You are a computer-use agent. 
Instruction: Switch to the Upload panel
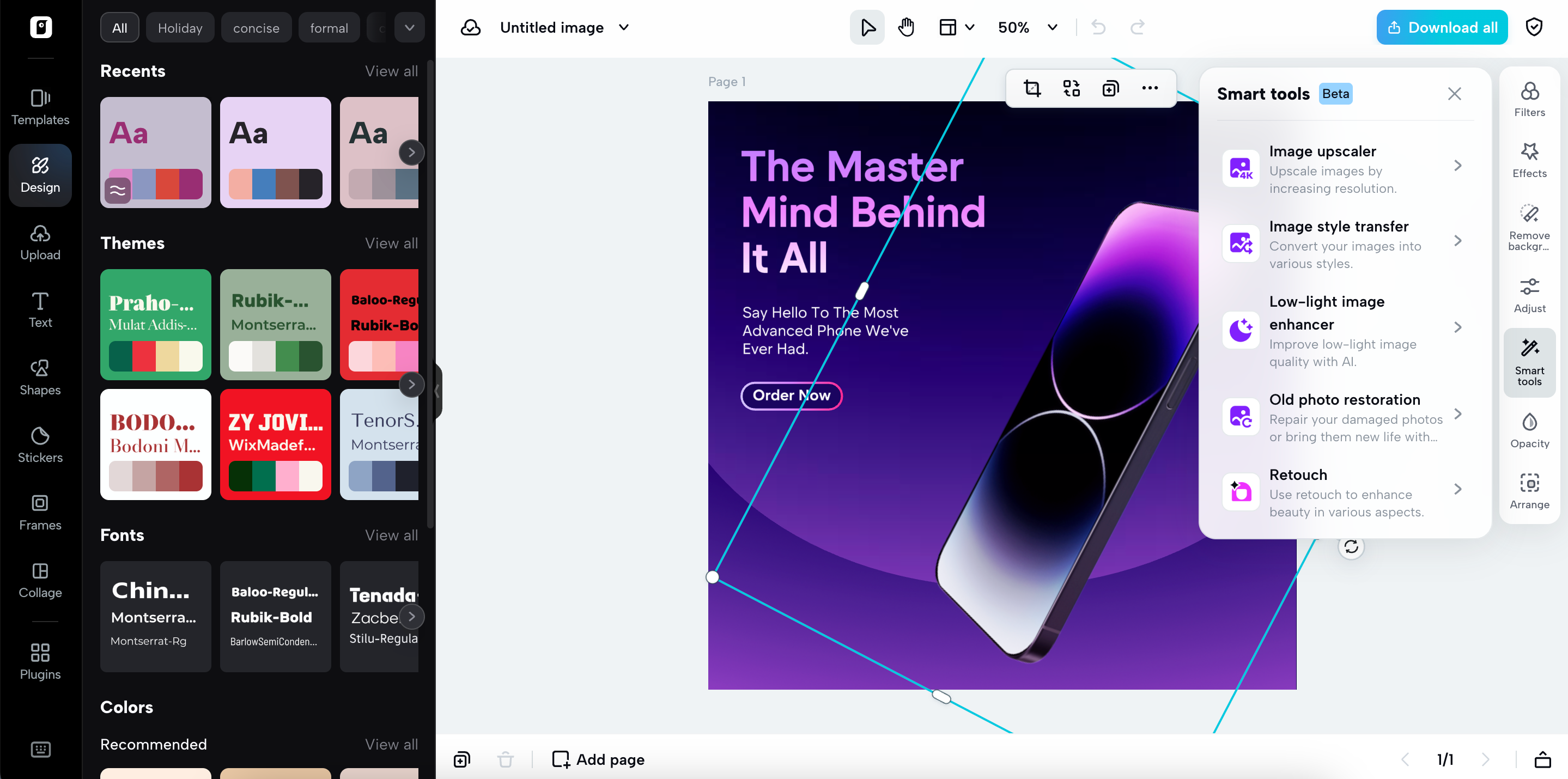pyautogui.click(x=40, y=242)
